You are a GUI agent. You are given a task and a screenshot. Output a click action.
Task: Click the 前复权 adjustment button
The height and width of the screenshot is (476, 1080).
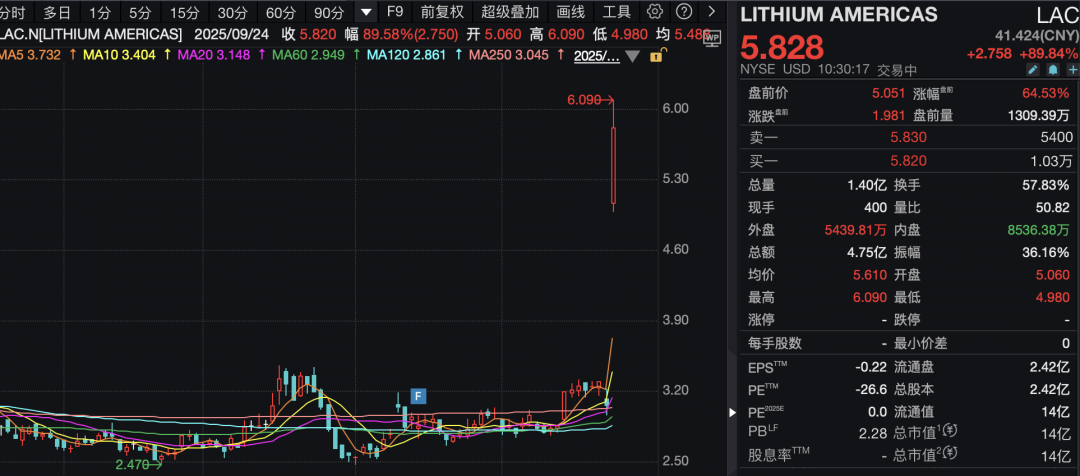tap(443, 12)
